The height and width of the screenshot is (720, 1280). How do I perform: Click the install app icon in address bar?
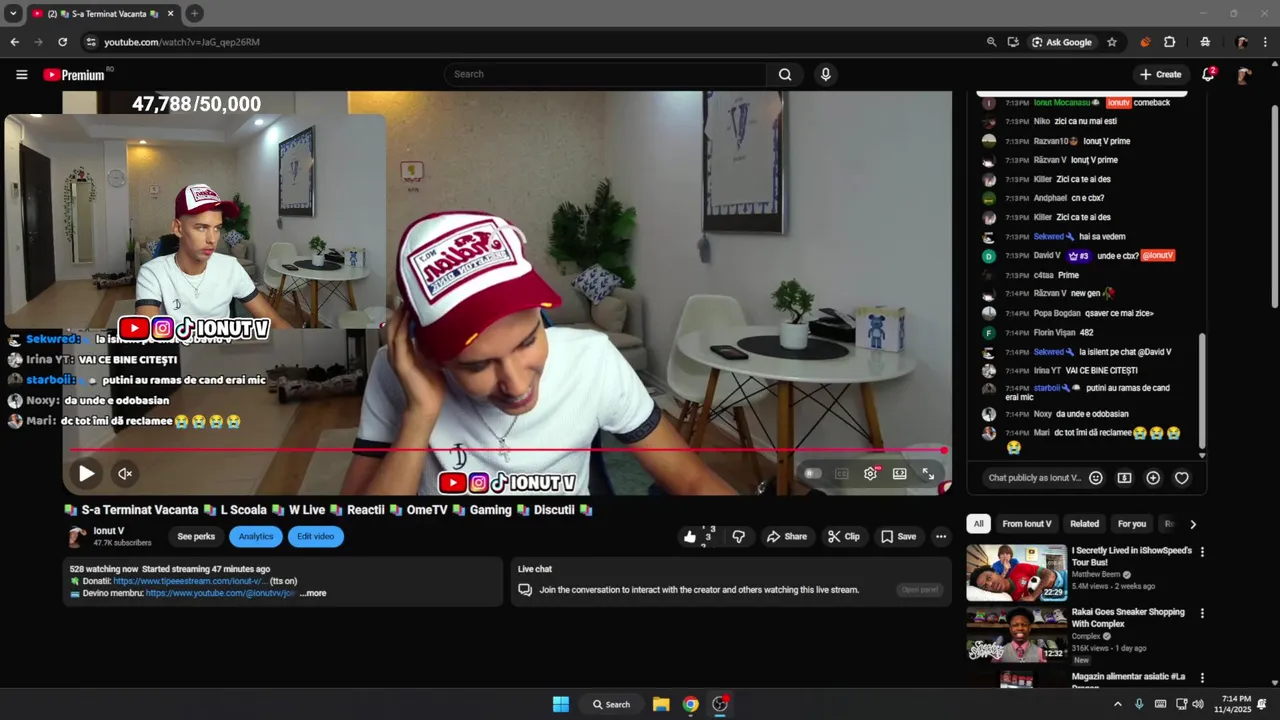click(x=1013, y=42)
